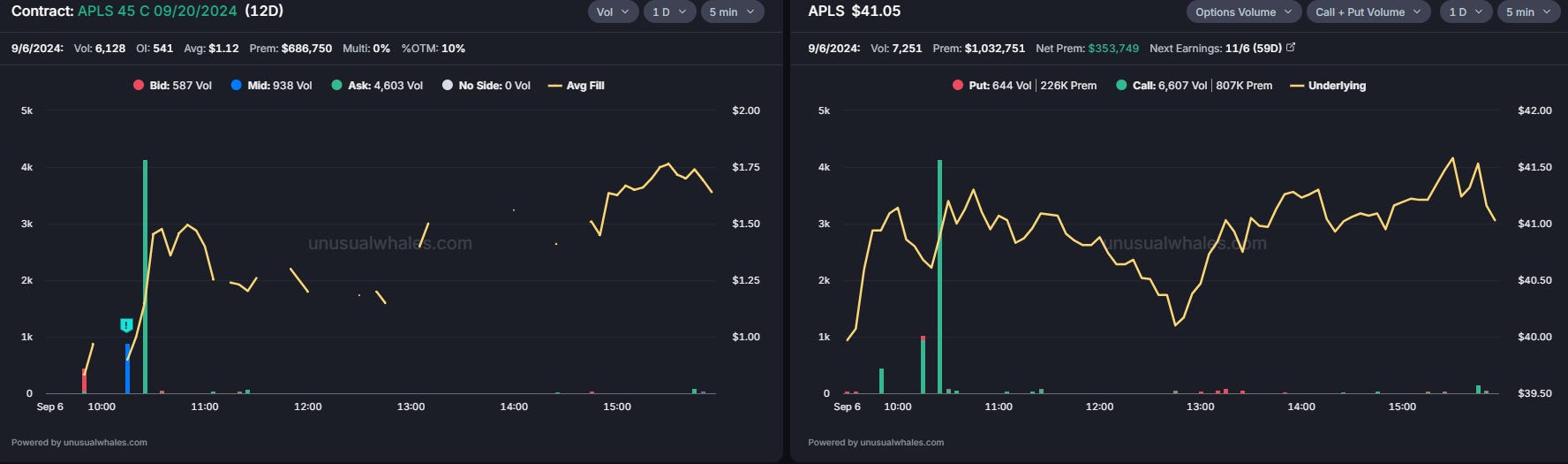The height and width of the screenshot is (464, 1568).
Task: Click Powered by unusualwhales.com under APLS chart
Action: pyautogui.click(x=876, y=443)
